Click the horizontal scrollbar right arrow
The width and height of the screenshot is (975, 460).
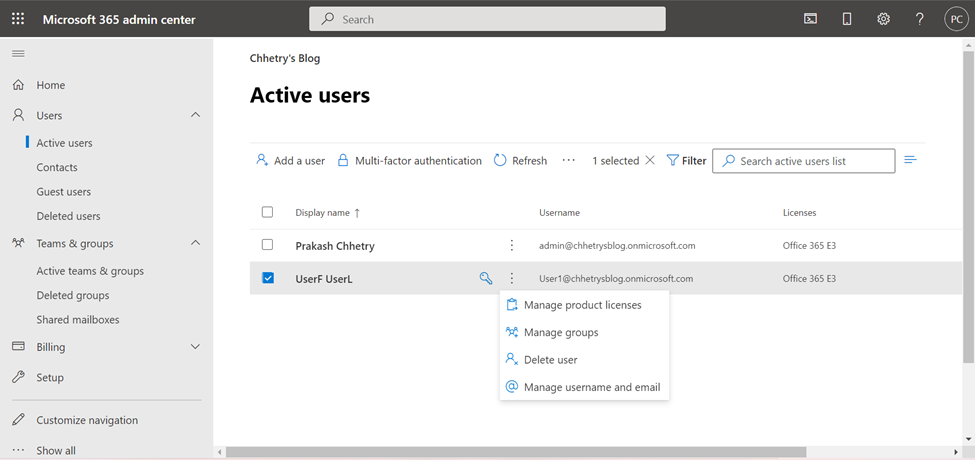956,452
